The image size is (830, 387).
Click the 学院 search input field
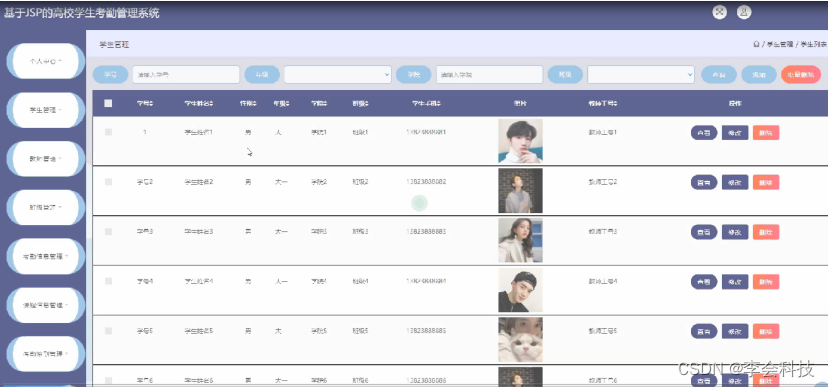(490, 75)
